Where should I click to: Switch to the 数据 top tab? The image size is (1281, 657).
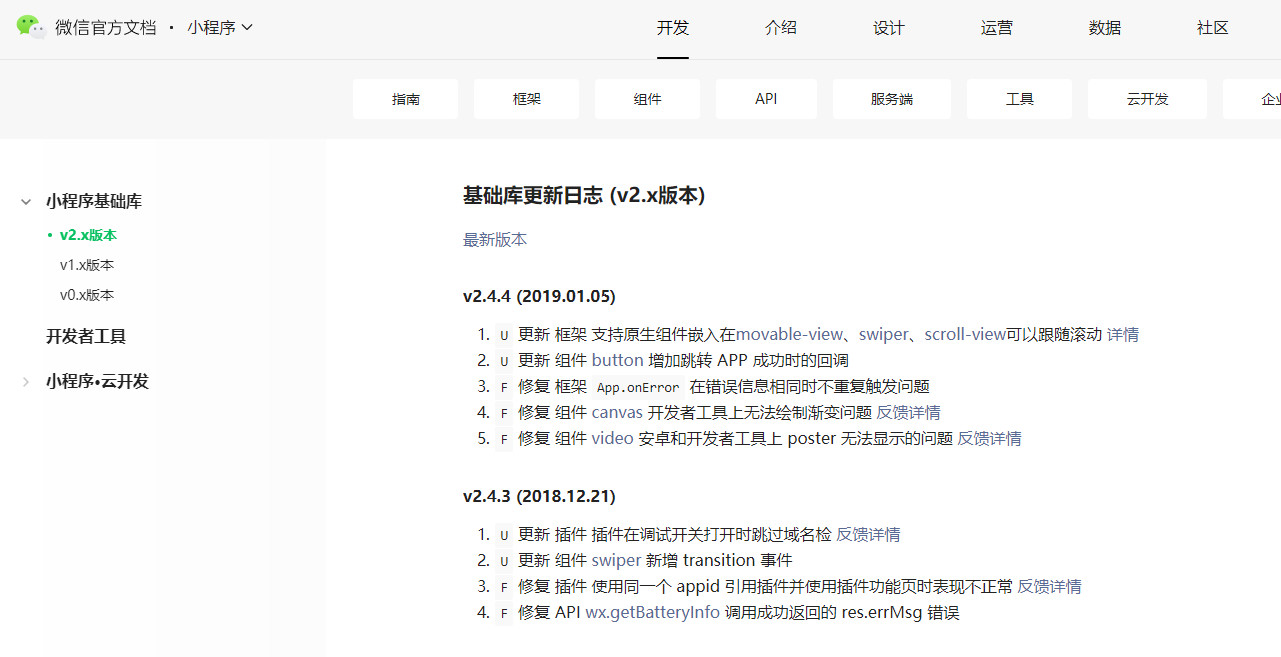1105,28
